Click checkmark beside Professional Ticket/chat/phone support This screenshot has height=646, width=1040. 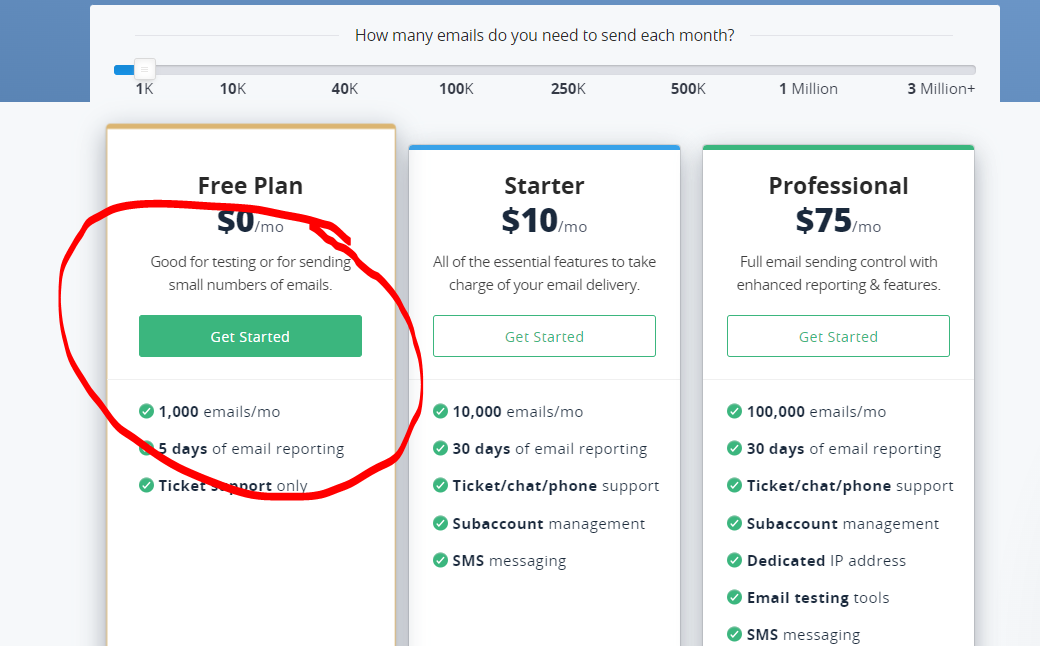click(x=734, y=486)
